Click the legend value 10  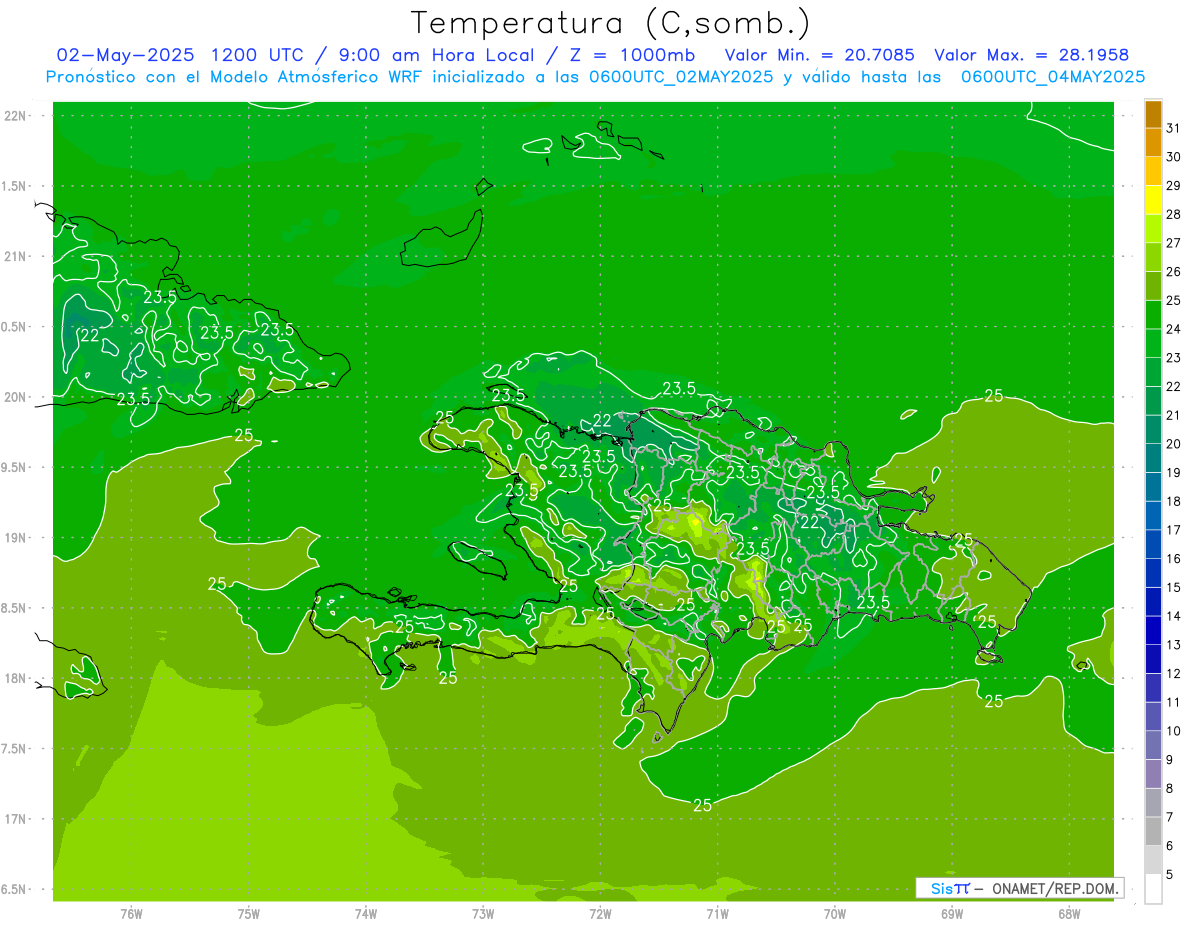1174,731
